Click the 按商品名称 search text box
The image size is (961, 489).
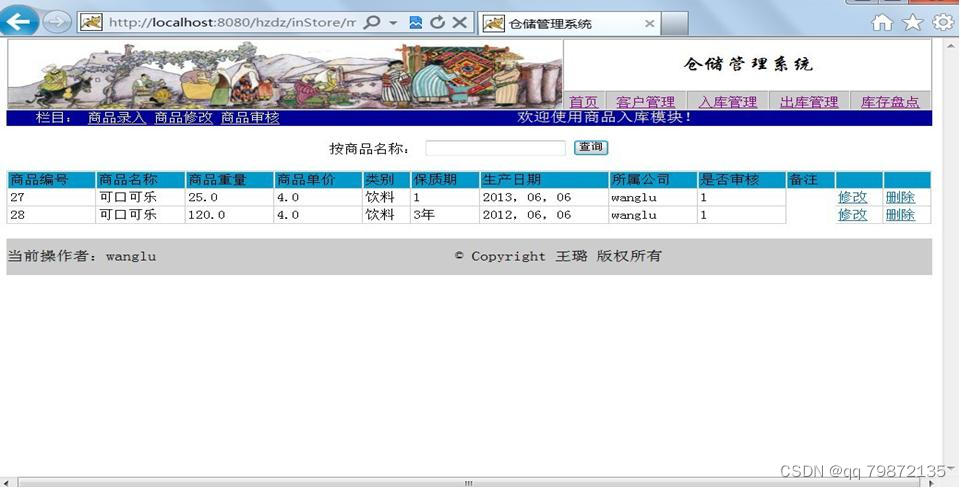(x=495, y=148)
